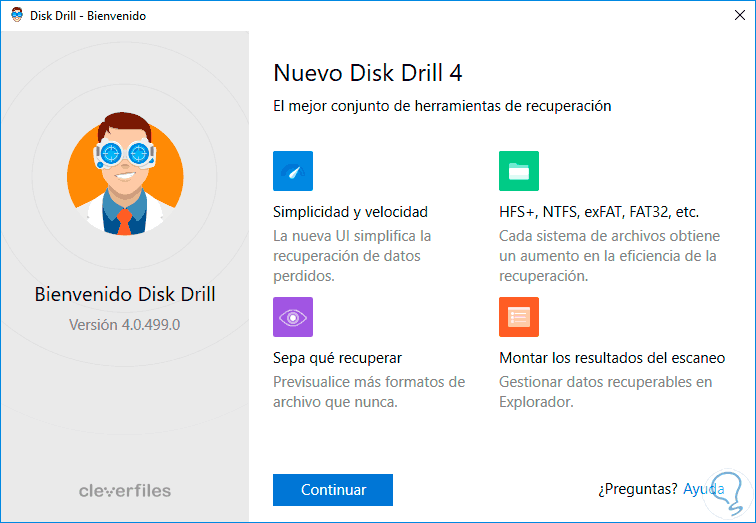Image resolution: width=756 pixels, height=523 pixels.
Task: Click the HFS+, NTFS, exFAT, FAT32 heading
Action: (x=599, y=212)
